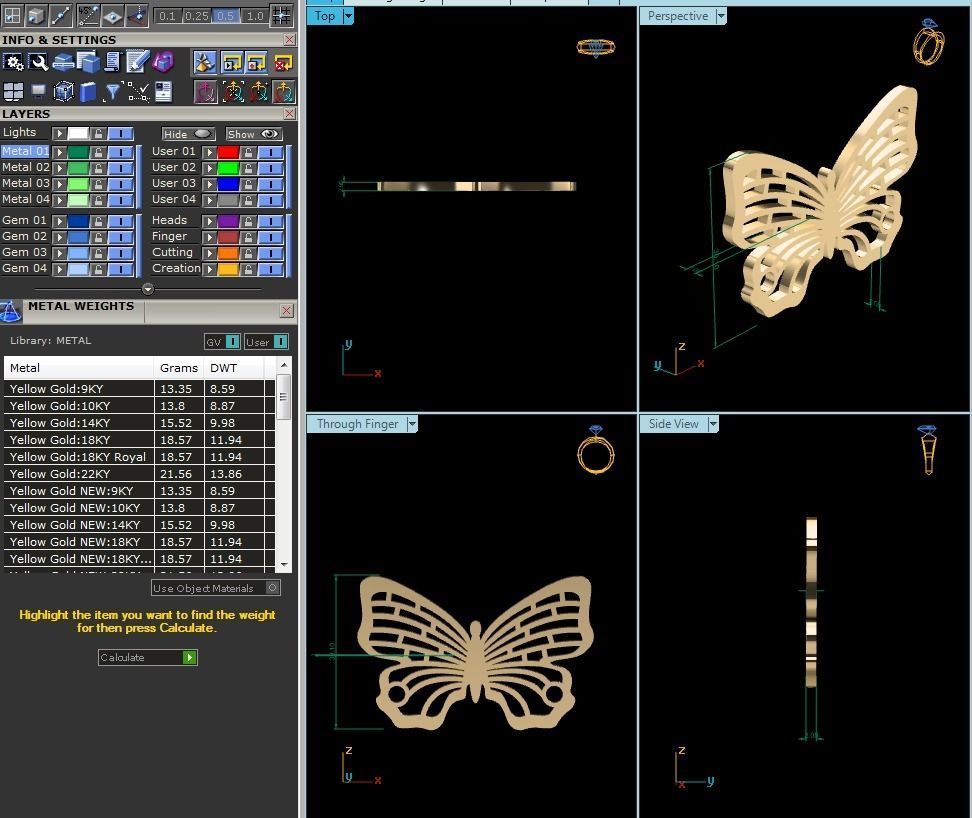The image size is (972, 818).
Task: Click the document with blue cube icon
Action: tap(88, 63)
